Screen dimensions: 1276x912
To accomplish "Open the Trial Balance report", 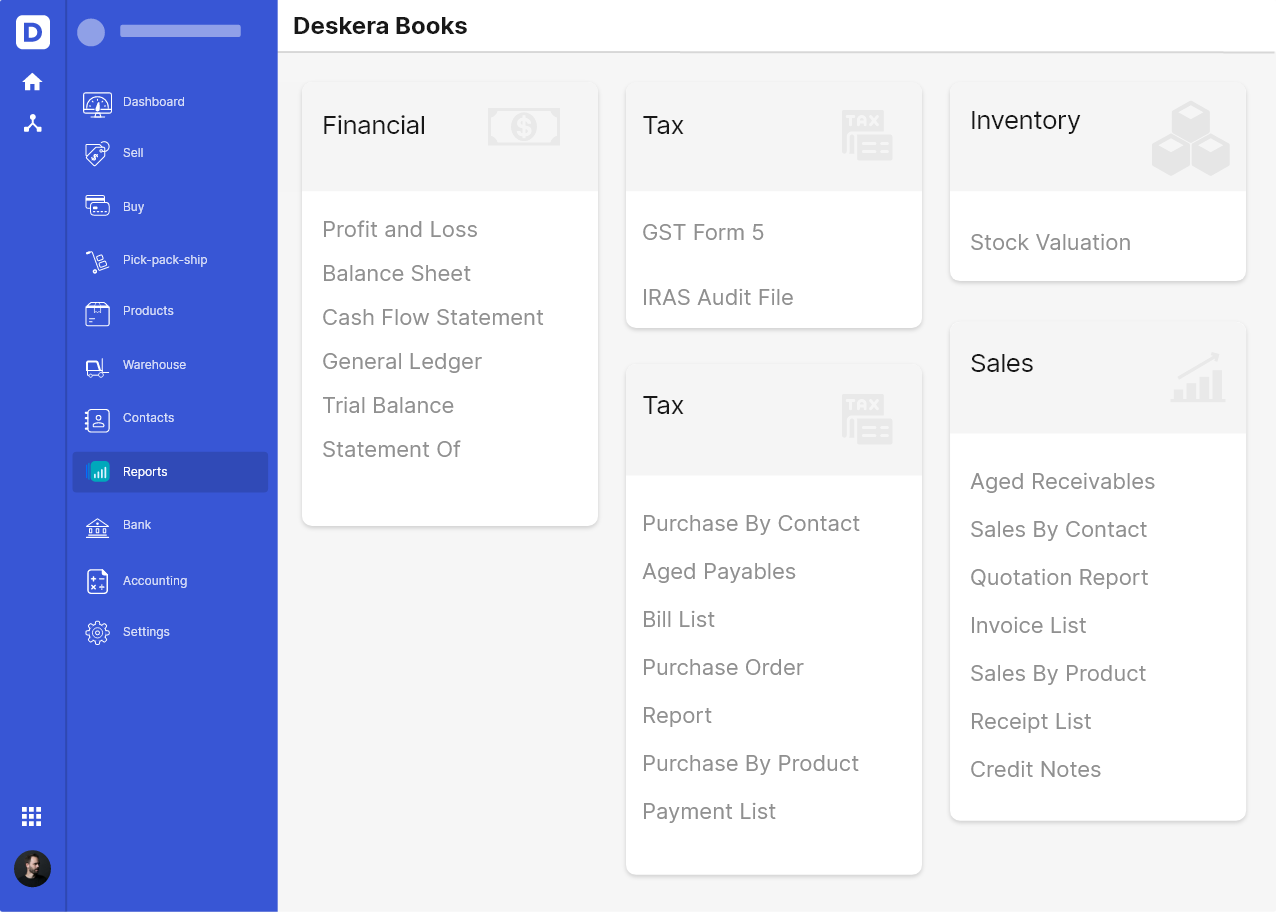I will pos(388,406).
